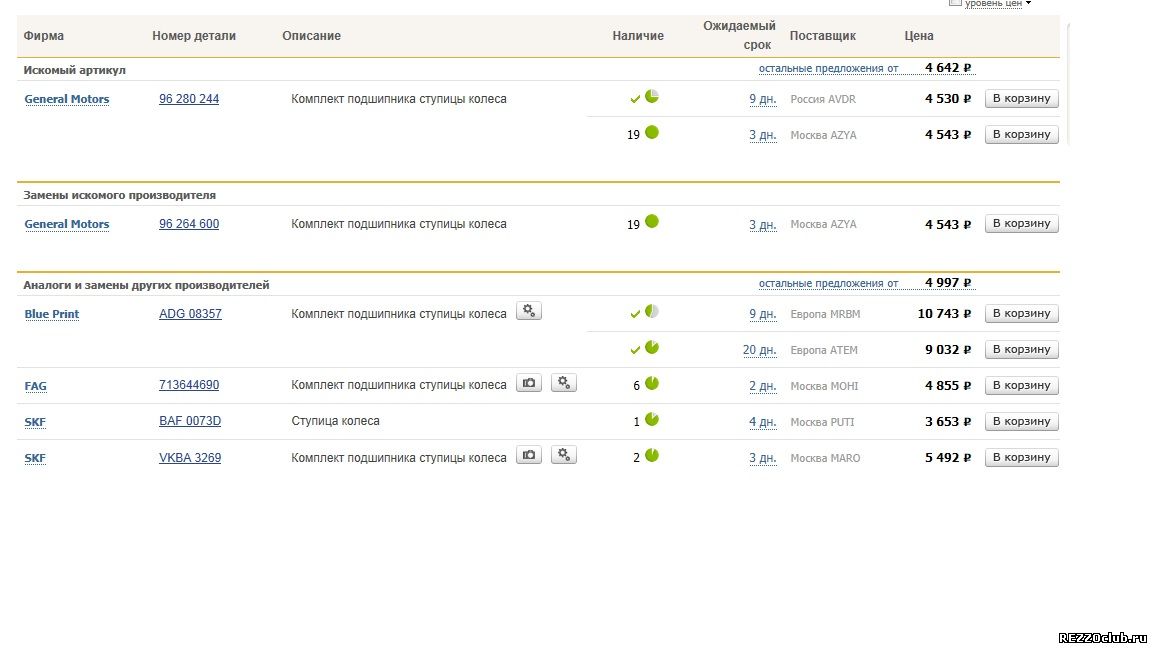Click the availability pie icon for Европа ATEM
The height and width of the screenshot is (648, 1152).
pos(652,348)
